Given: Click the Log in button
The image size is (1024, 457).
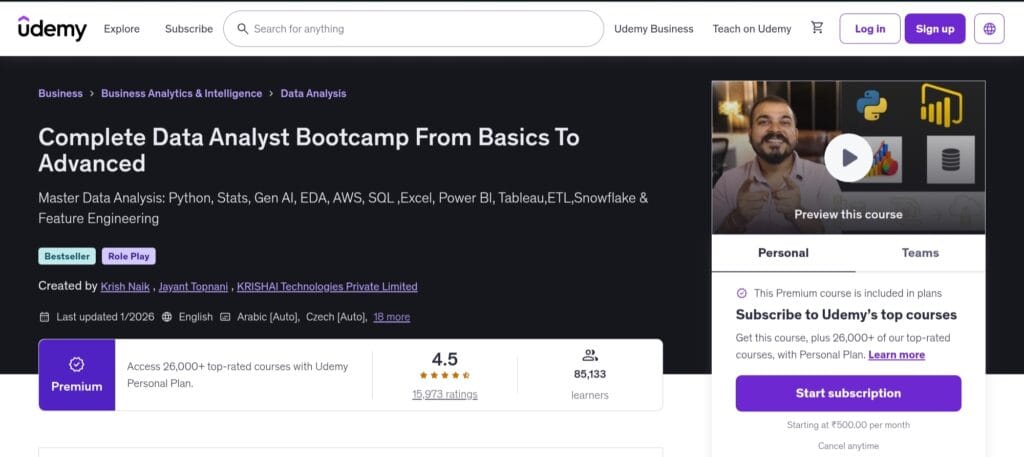Looking at the screenshot, I should pos(870,29).
